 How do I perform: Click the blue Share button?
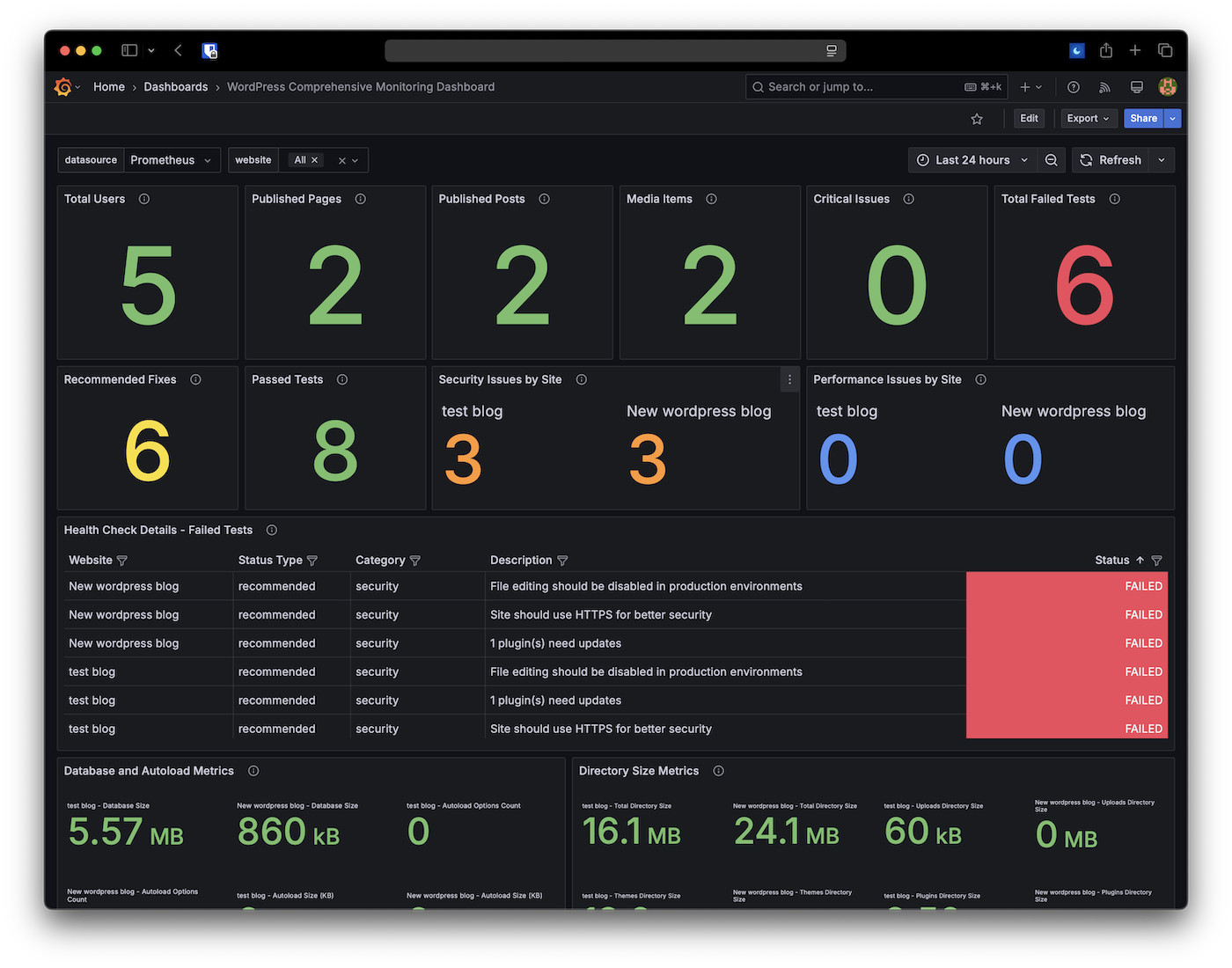(1143, 118)
